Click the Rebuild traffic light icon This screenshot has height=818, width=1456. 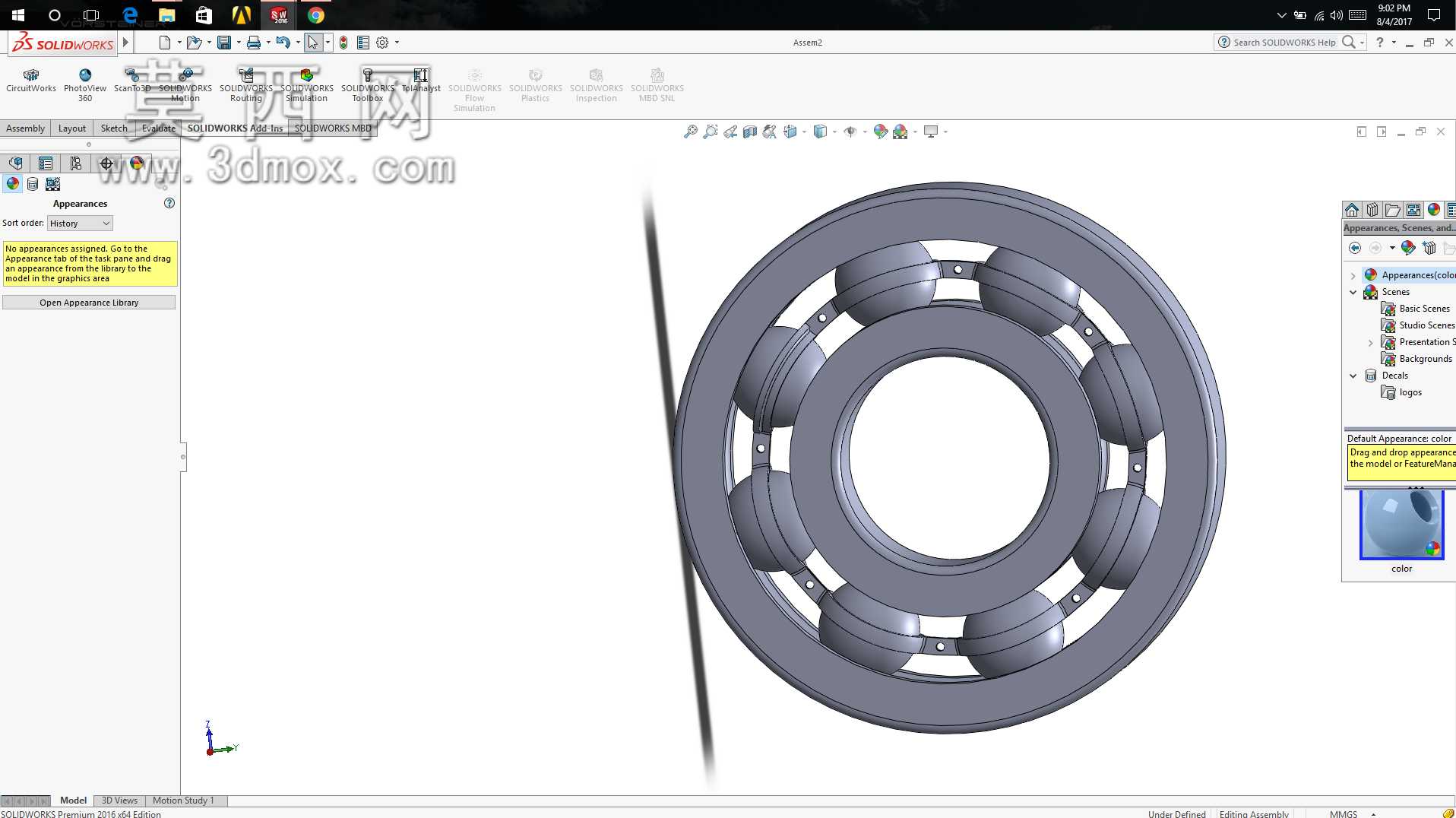tap(343, 43)
